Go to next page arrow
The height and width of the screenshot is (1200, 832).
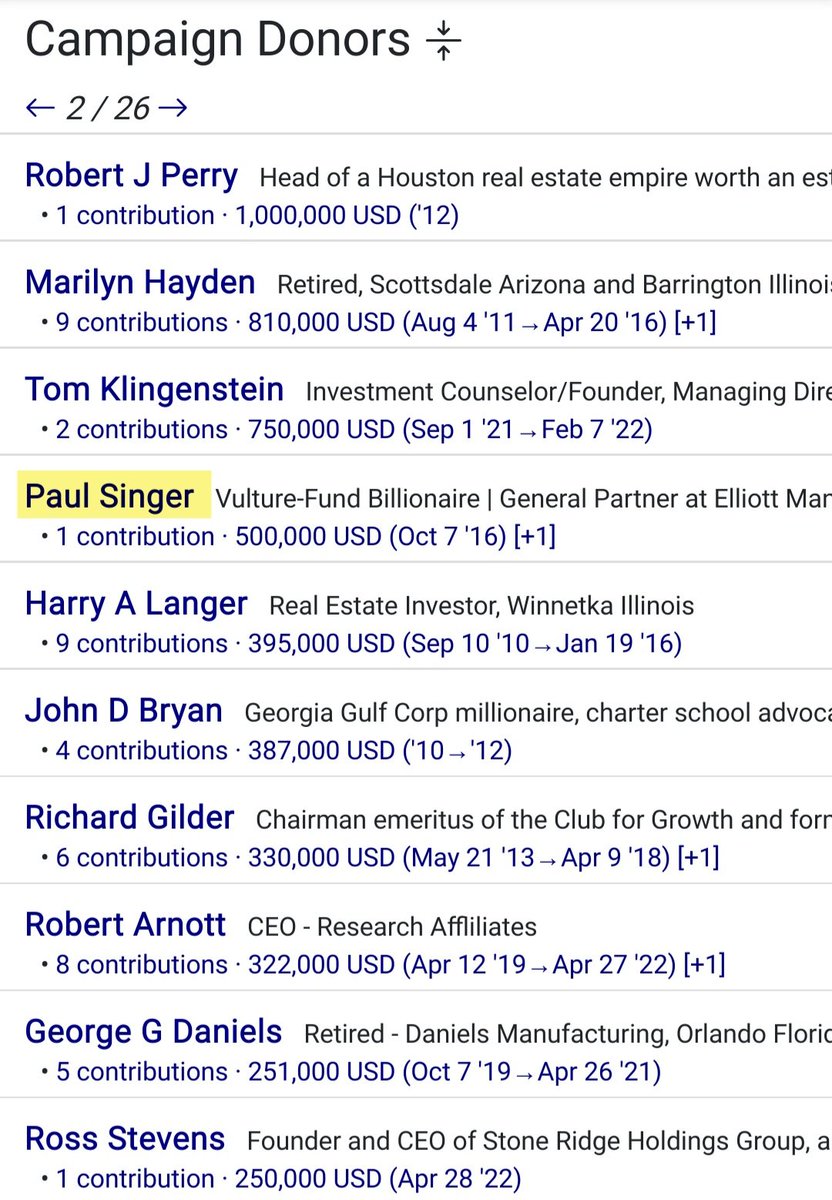point(173,108)
